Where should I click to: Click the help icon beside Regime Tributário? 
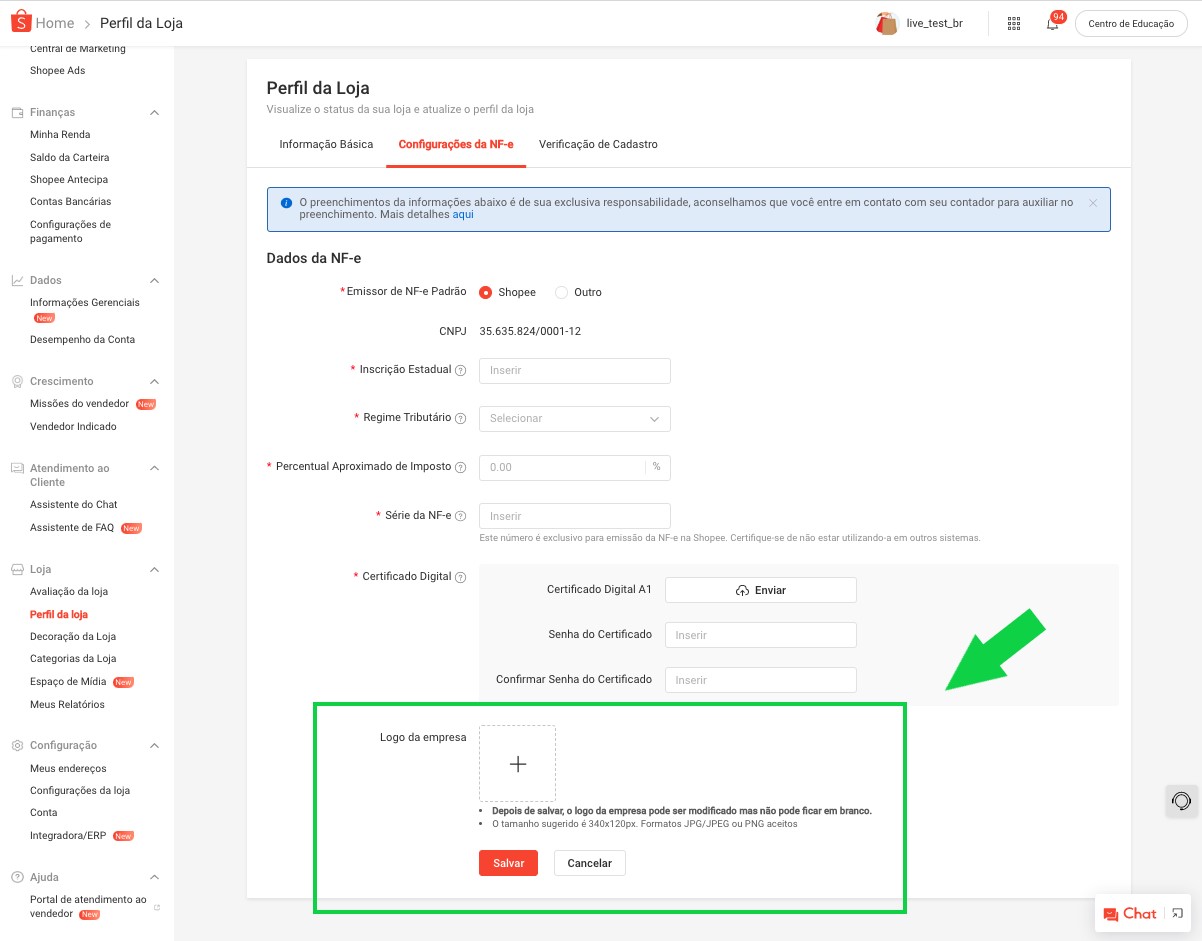coord(462,418)
